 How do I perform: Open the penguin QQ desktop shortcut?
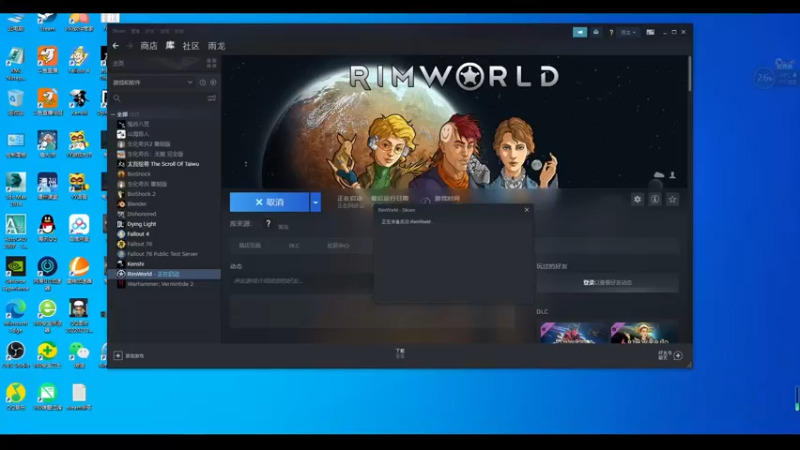pos(47,228)
